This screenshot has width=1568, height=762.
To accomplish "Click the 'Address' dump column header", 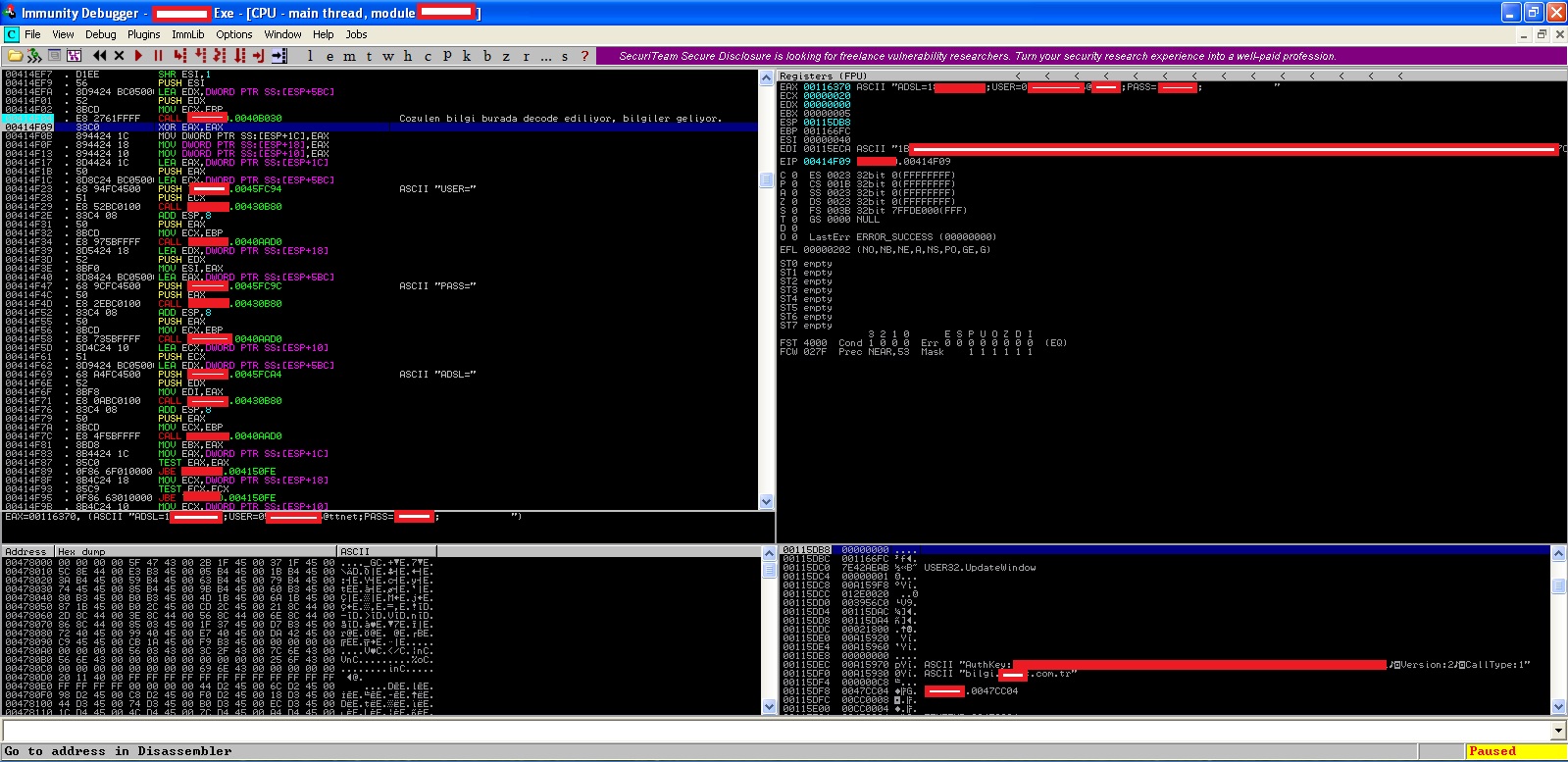I will (27, 551).
